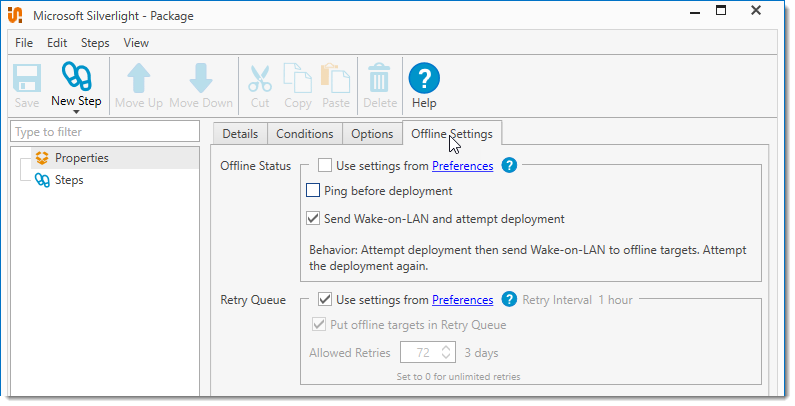Click the Type to filter search box

click(105, 132)
